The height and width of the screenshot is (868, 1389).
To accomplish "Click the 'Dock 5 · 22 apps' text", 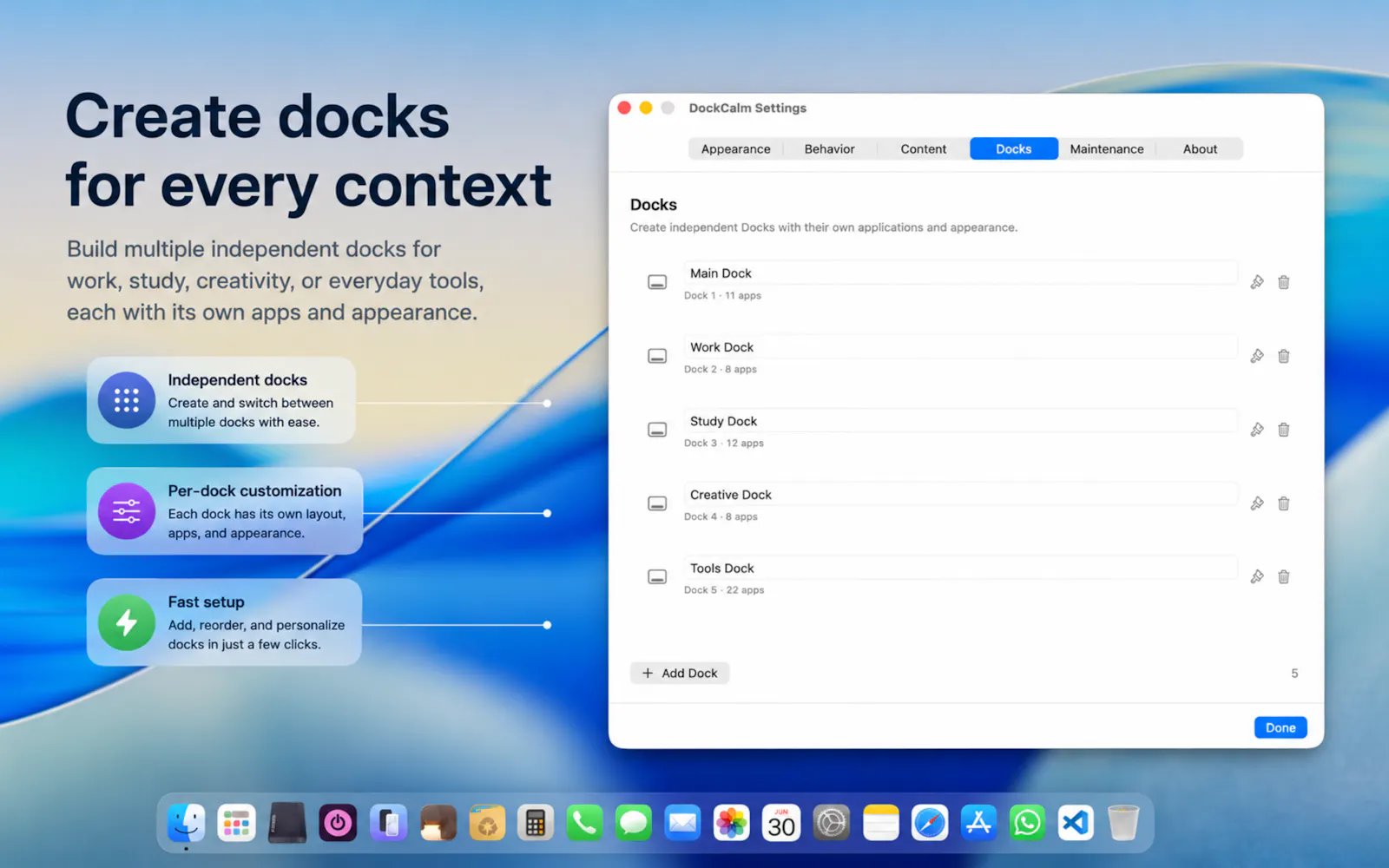I will pyautogui.click(x=724, y=590).
